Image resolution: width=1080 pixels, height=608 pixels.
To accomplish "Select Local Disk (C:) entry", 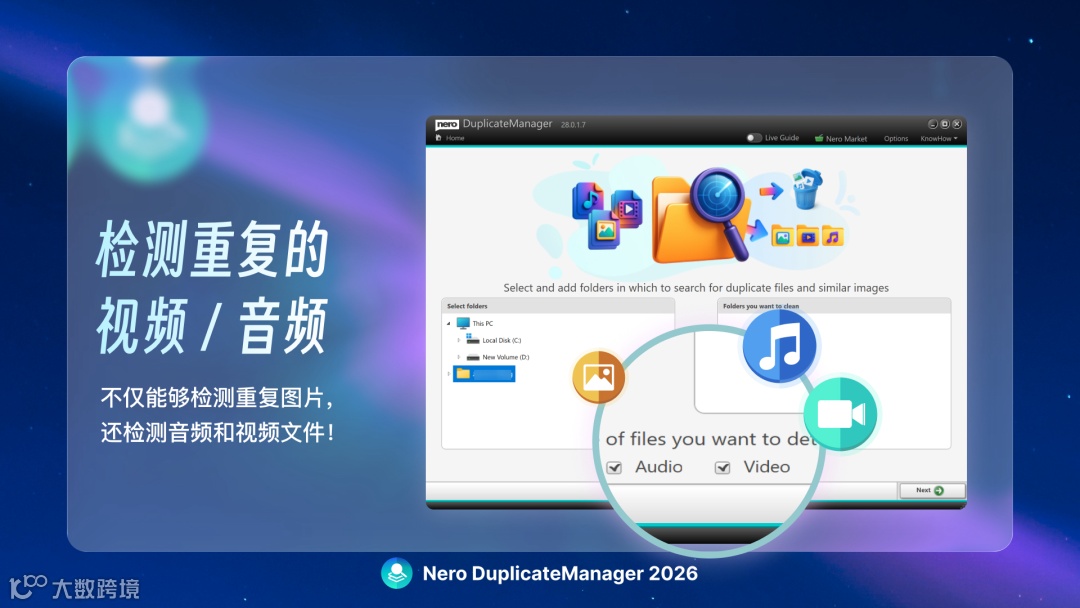I will click(494, 340).
